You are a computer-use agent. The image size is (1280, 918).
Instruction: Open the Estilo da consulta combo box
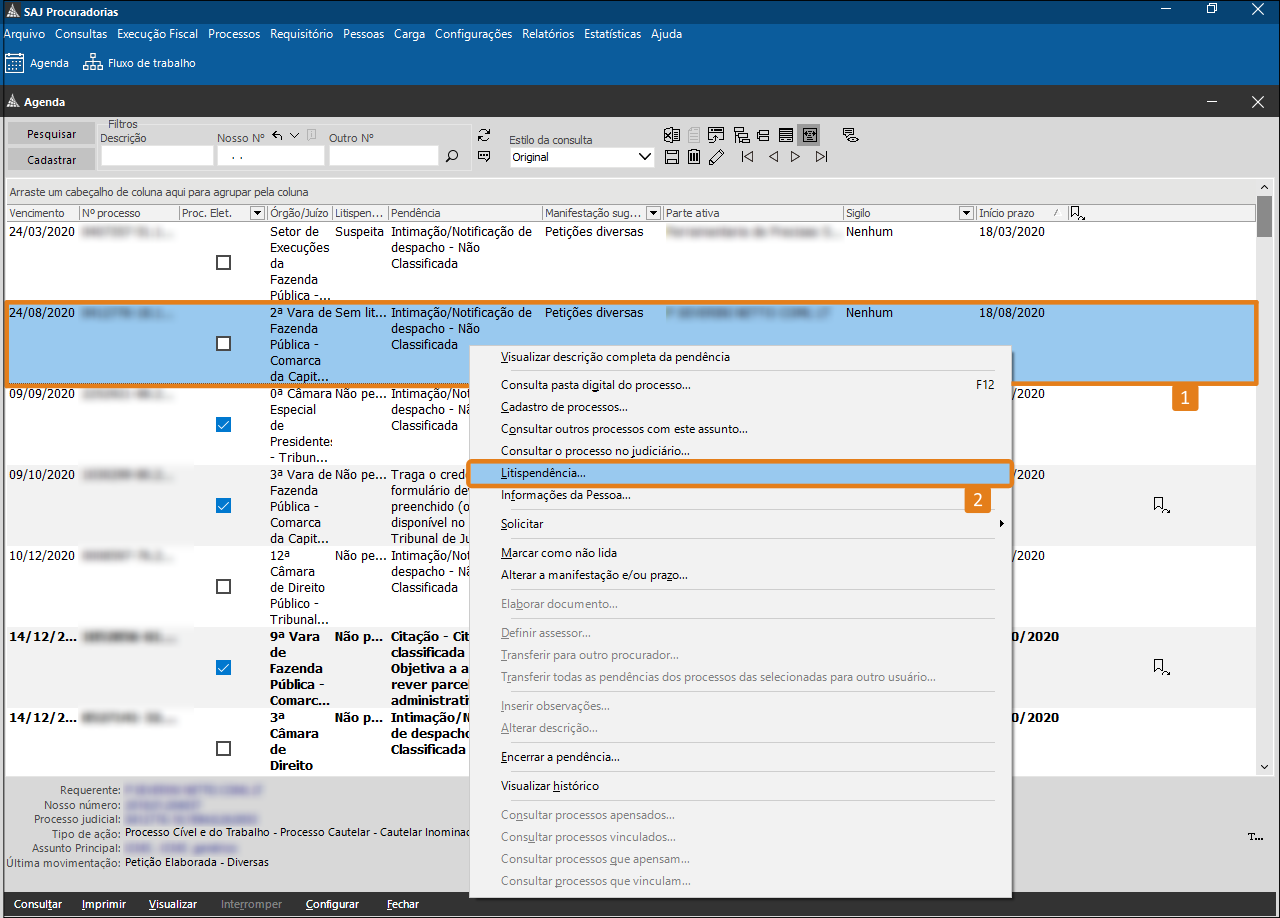click(x=582, y=157)
